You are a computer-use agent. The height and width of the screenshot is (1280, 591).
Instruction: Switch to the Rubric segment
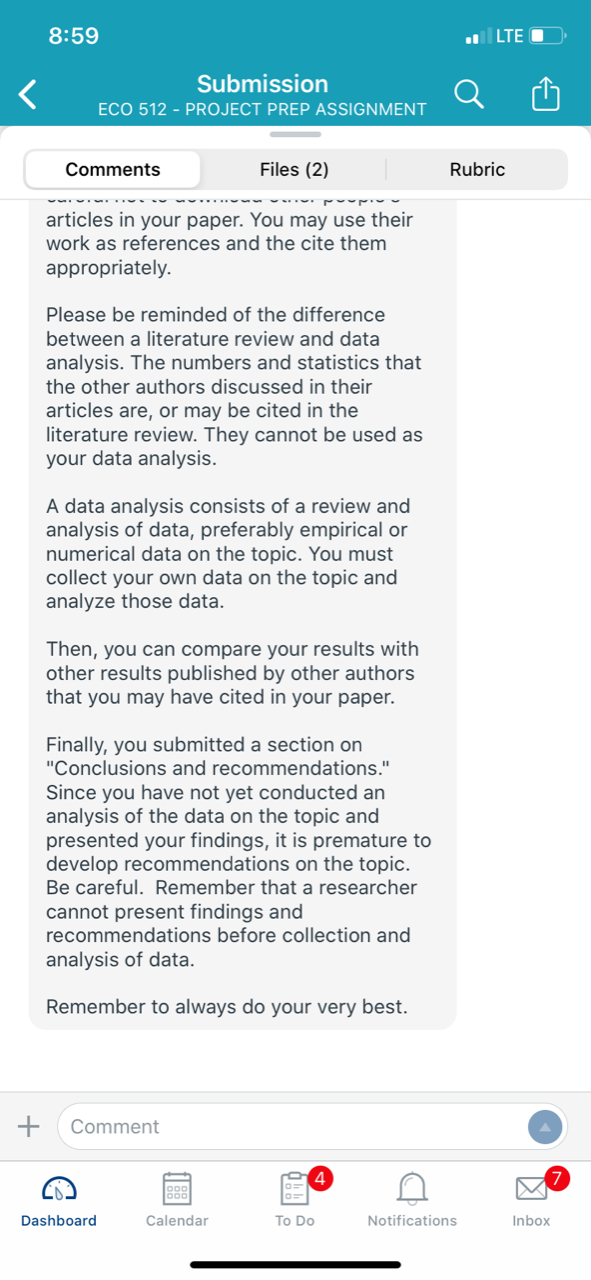(x=477, y=169)
